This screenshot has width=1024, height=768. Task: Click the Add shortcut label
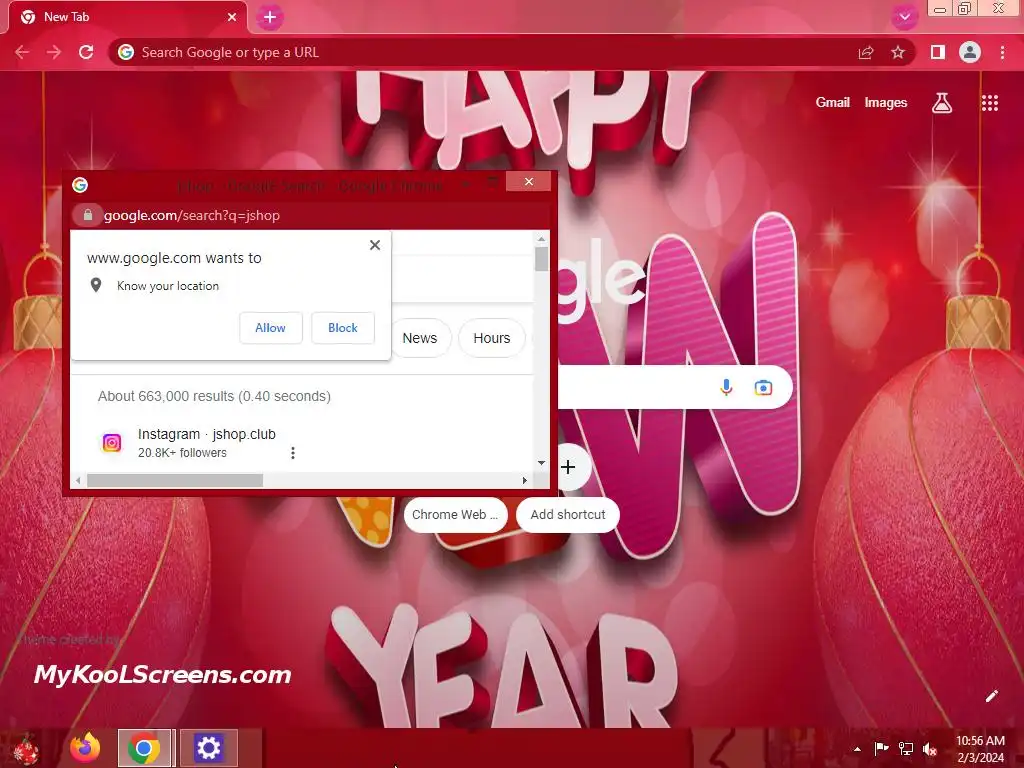click(568, 515)
